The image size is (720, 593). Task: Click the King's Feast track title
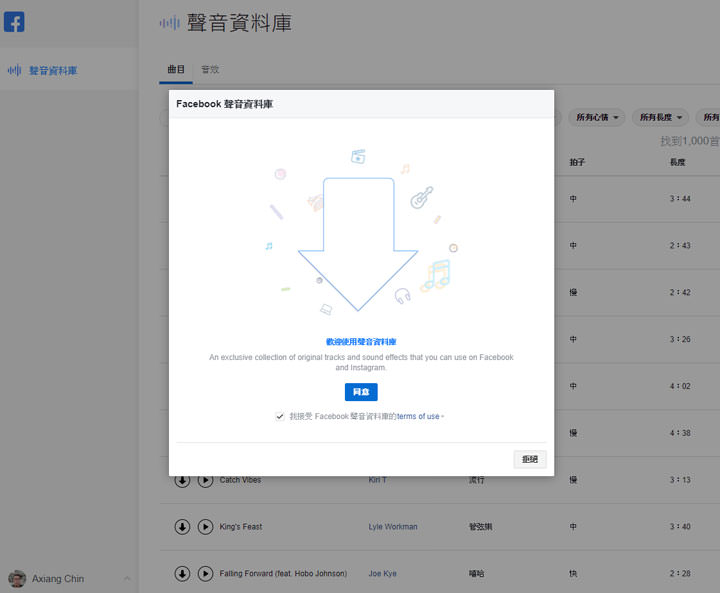pos(241,526)
